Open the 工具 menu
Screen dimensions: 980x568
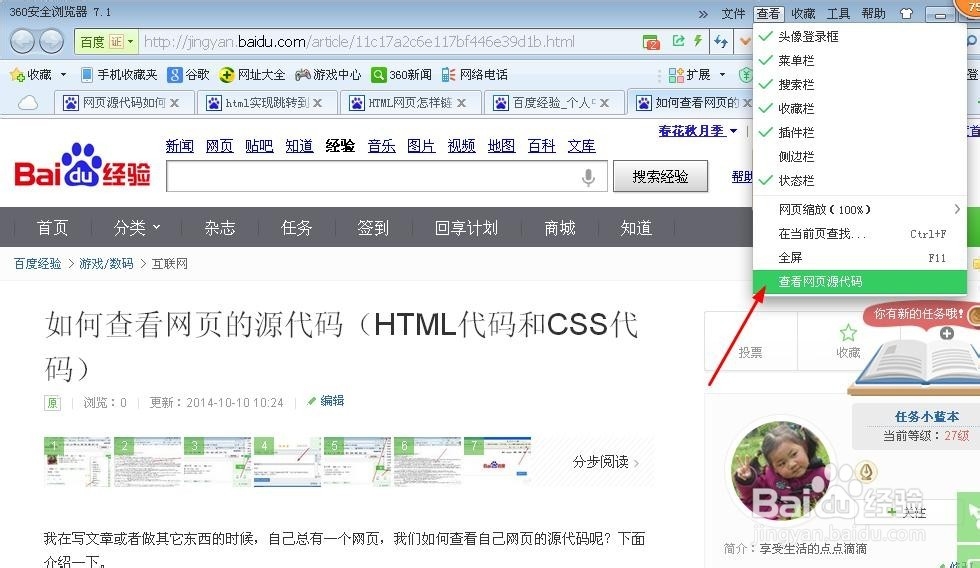[x=838, y=14]
